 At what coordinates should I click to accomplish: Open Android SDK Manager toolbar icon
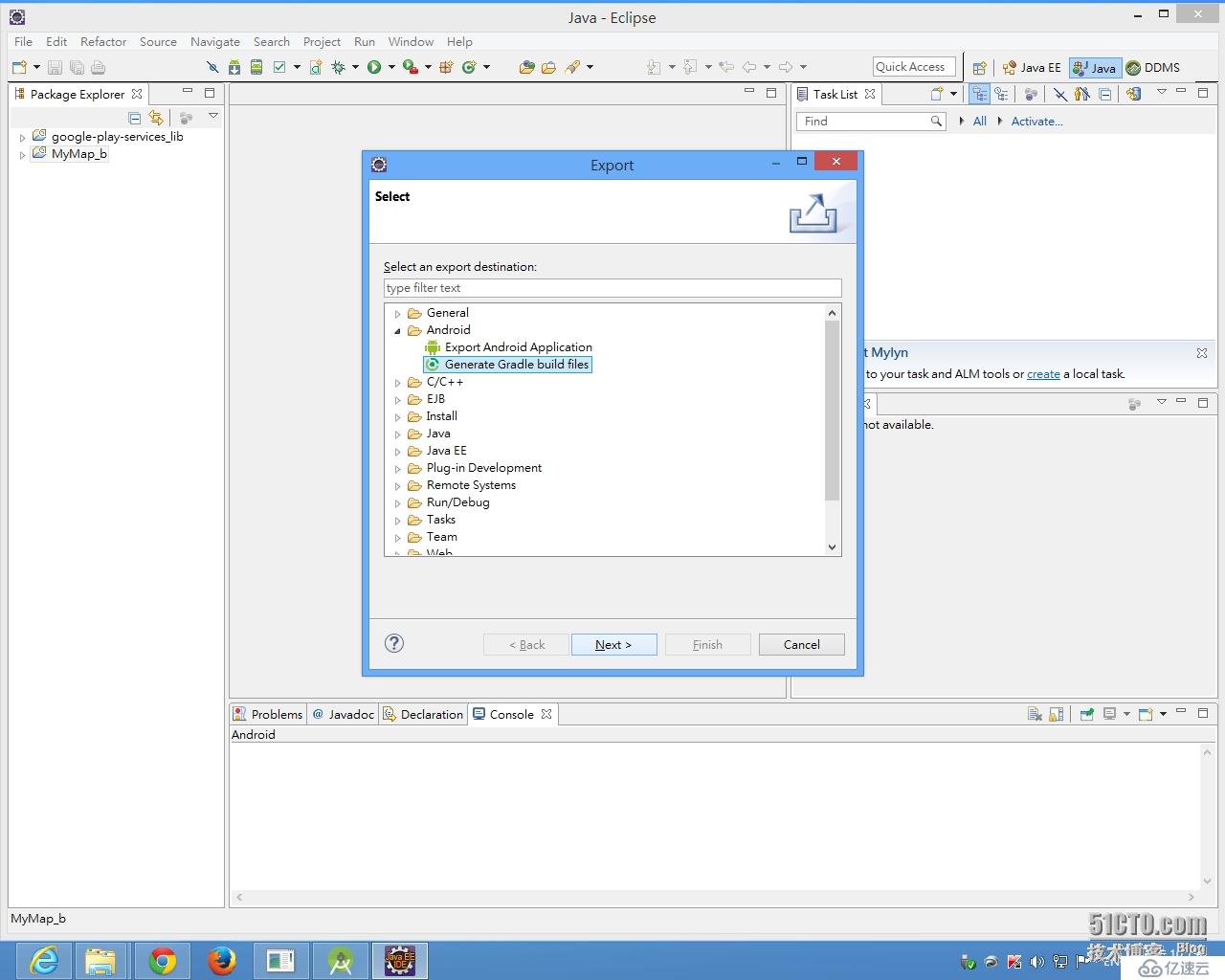click(234, 67)
